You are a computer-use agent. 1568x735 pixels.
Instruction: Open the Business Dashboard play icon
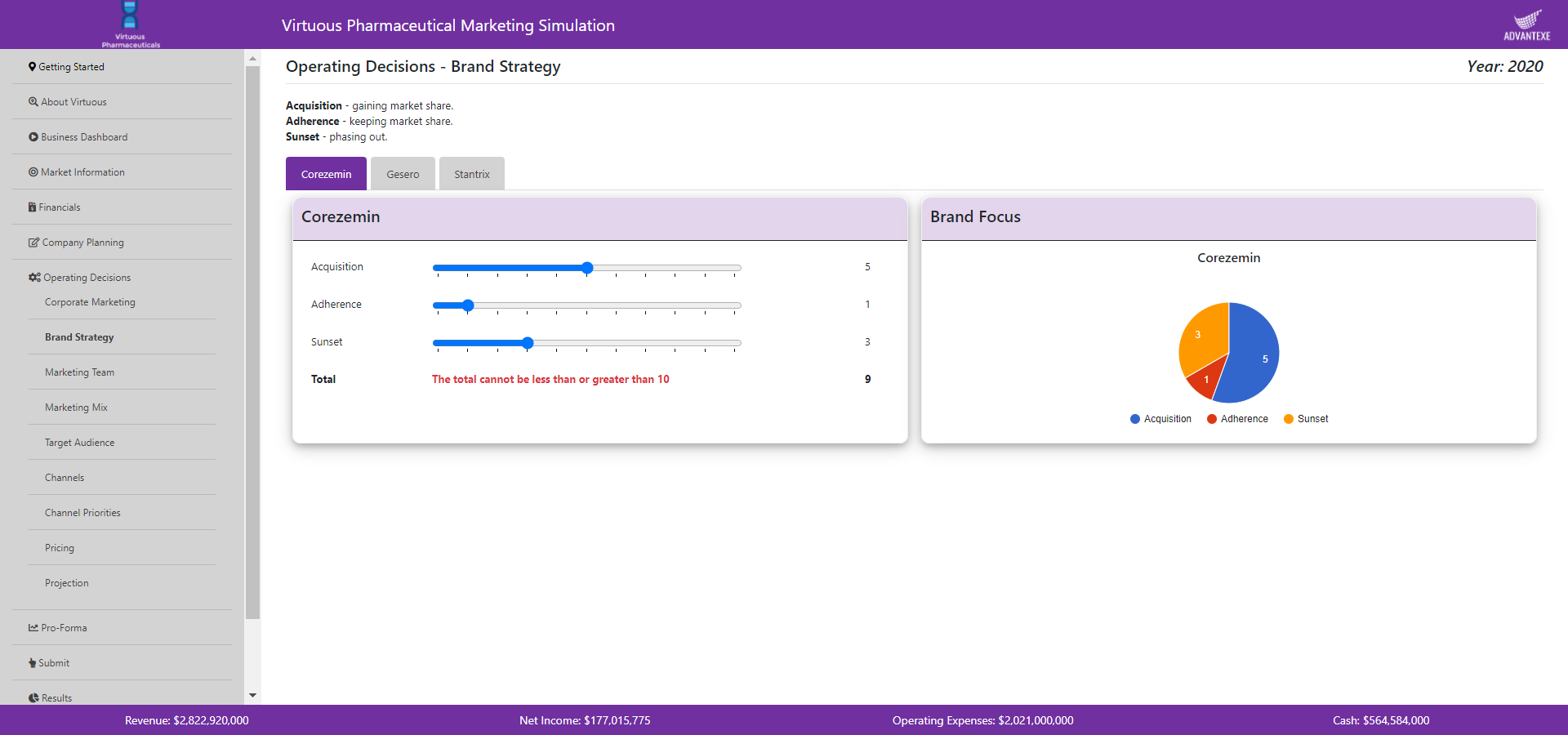point(33,136)
